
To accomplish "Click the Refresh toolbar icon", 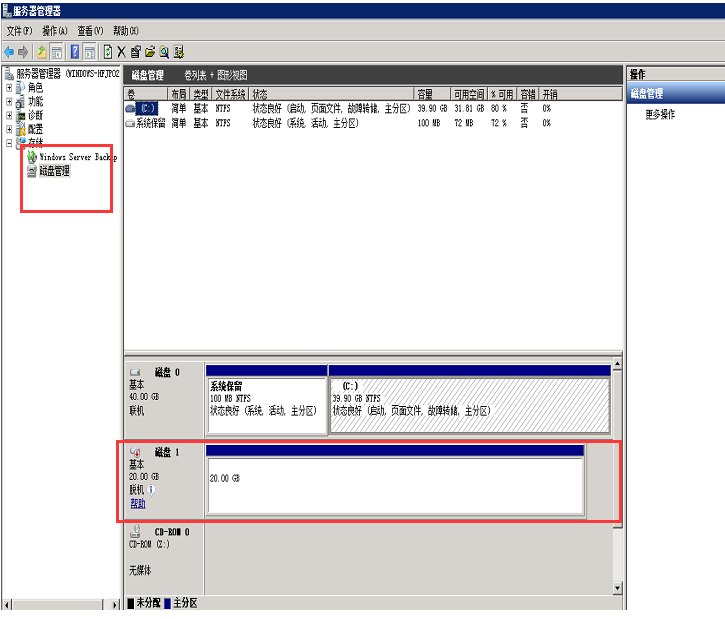I will (x=106, y=51).
